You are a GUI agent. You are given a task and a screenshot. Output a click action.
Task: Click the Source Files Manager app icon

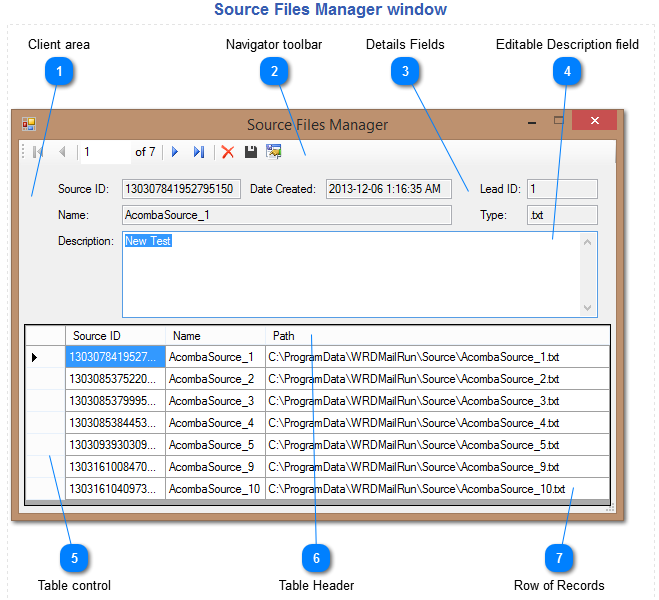29,124
